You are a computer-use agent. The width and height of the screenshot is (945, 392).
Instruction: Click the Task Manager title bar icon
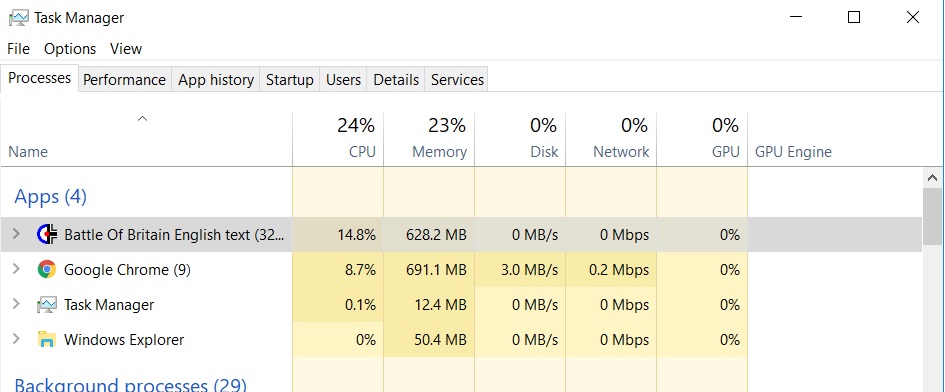coord(18,17)
